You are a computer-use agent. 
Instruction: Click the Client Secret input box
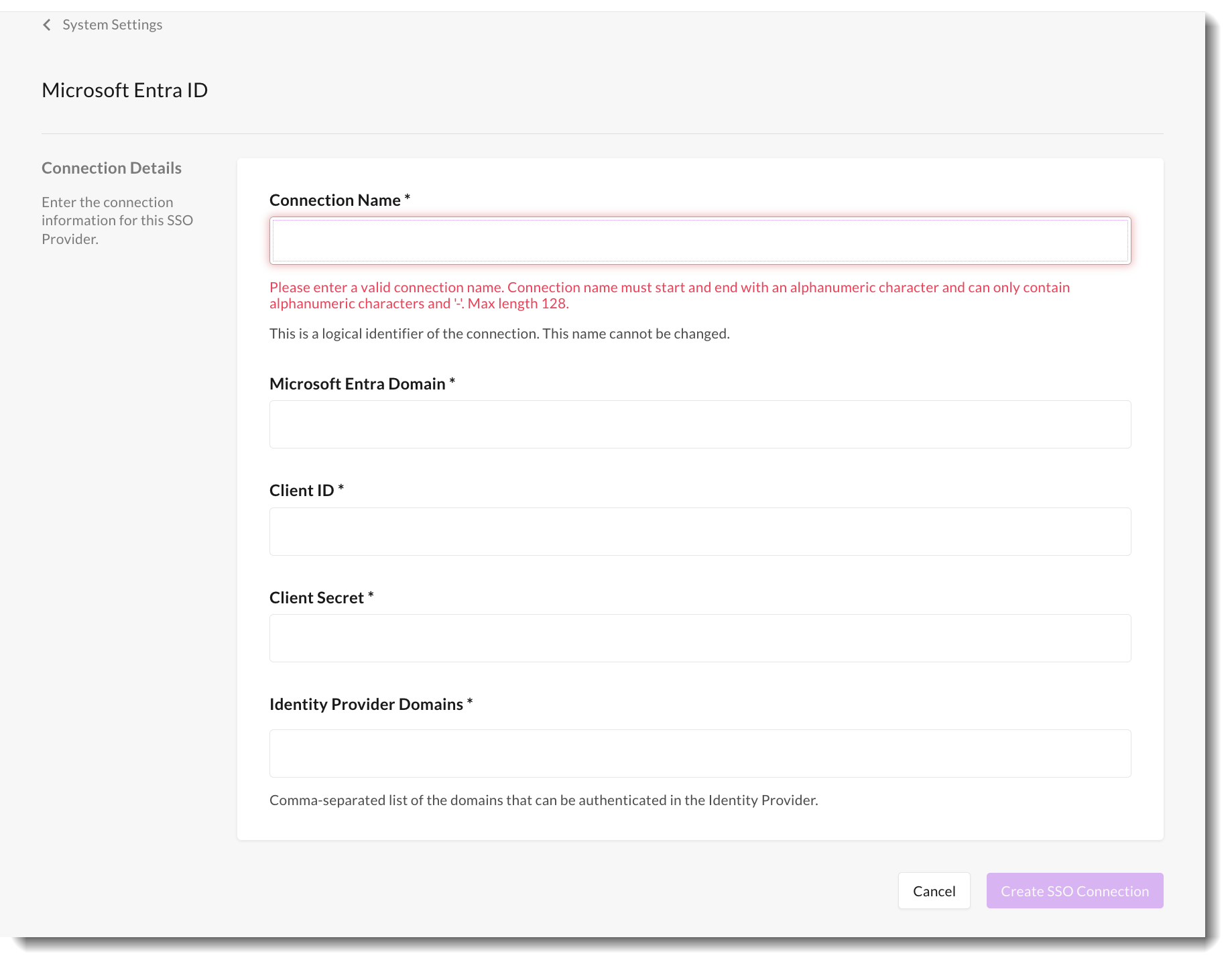pyautogui.click(x=700, y=638)
